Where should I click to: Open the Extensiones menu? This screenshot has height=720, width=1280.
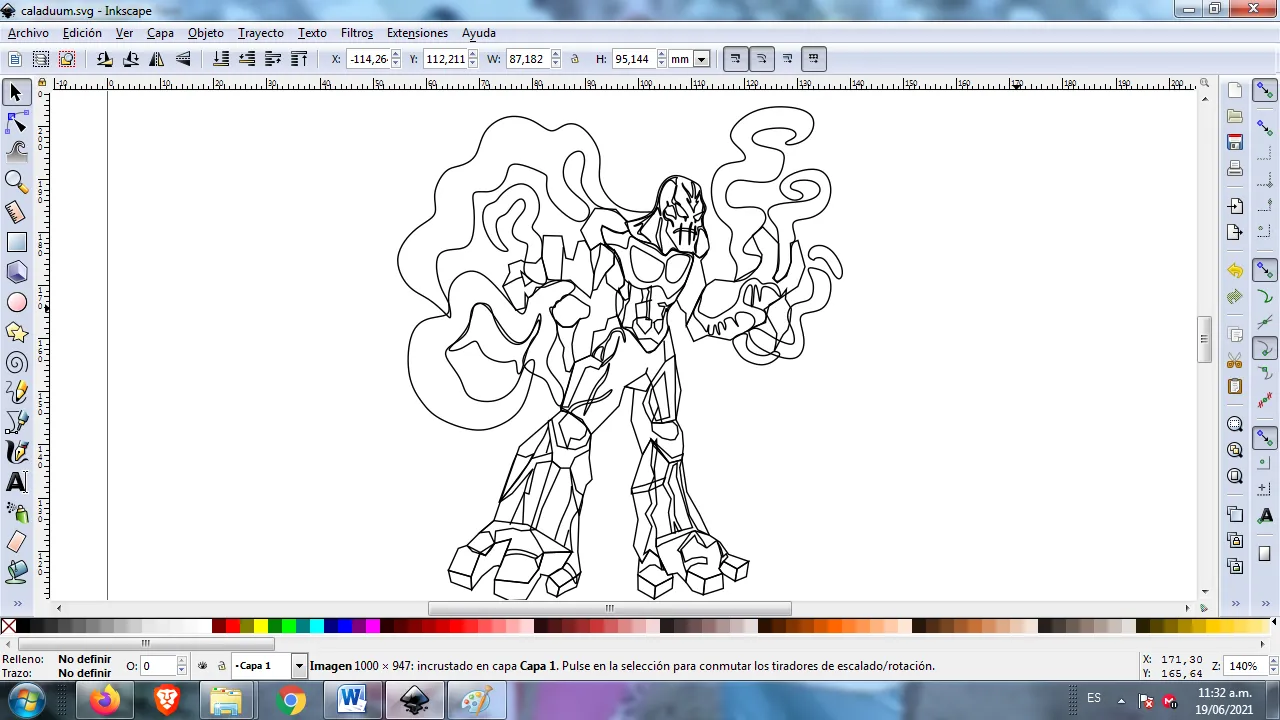coord(417,33)
